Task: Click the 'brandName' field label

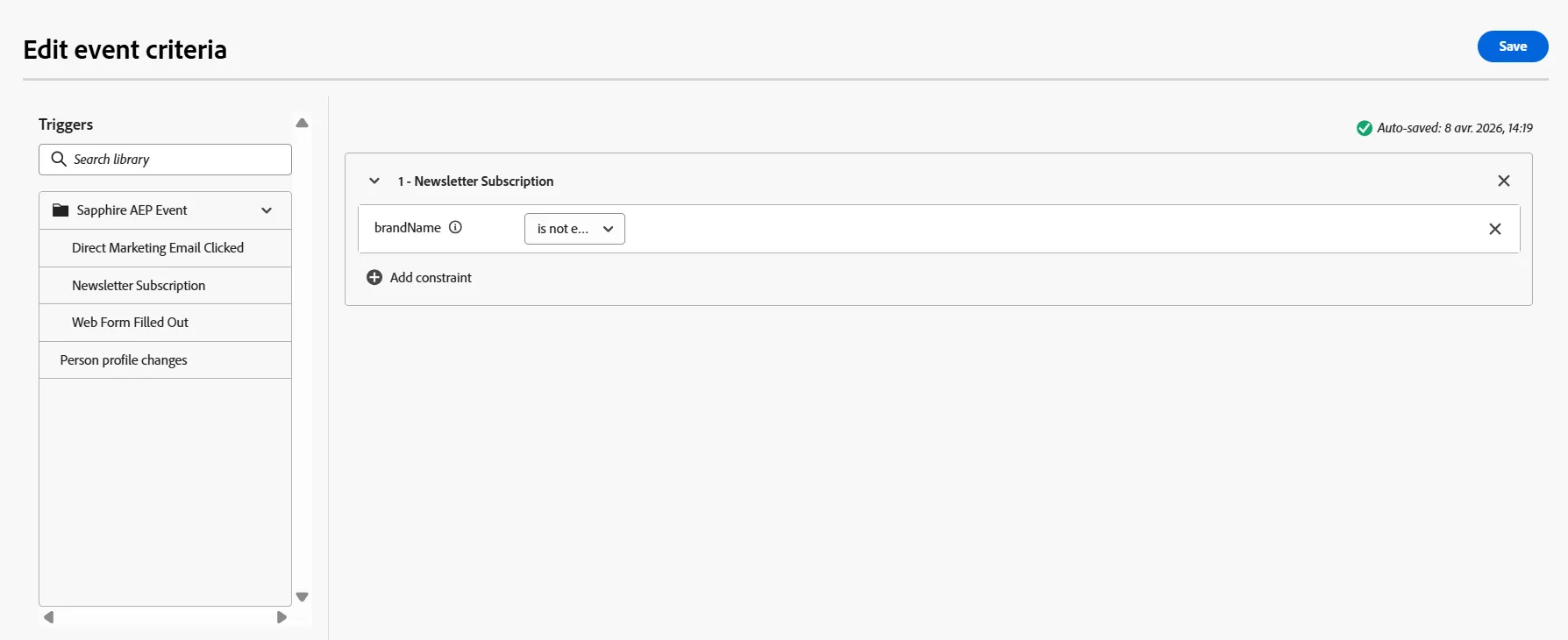Action: click(x=408, y=228)
